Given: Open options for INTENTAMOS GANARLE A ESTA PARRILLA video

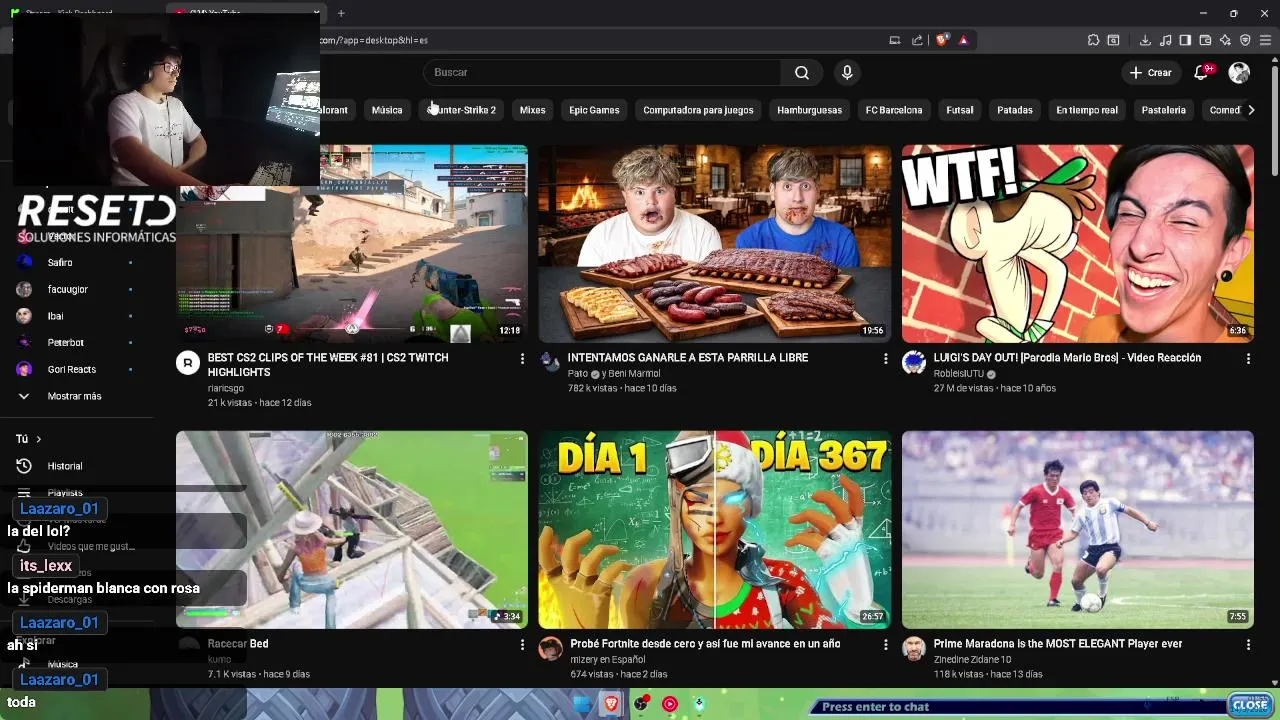Looking at the screenshot, I should [x=885, y=358].
